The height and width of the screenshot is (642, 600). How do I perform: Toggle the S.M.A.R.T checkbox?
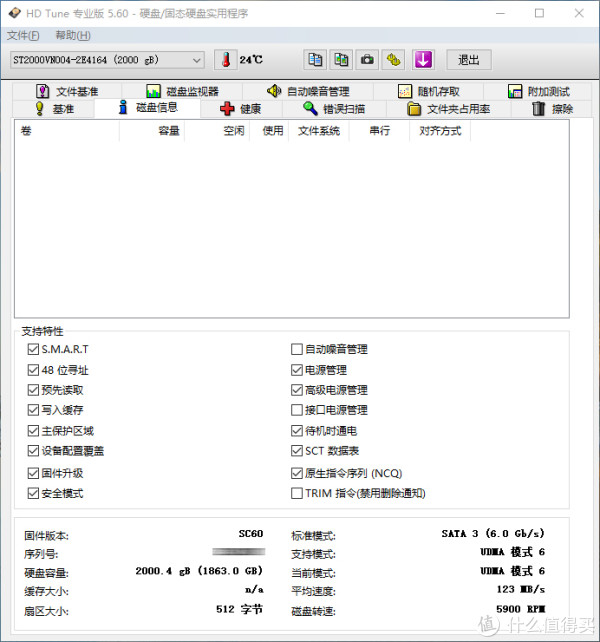34,349
